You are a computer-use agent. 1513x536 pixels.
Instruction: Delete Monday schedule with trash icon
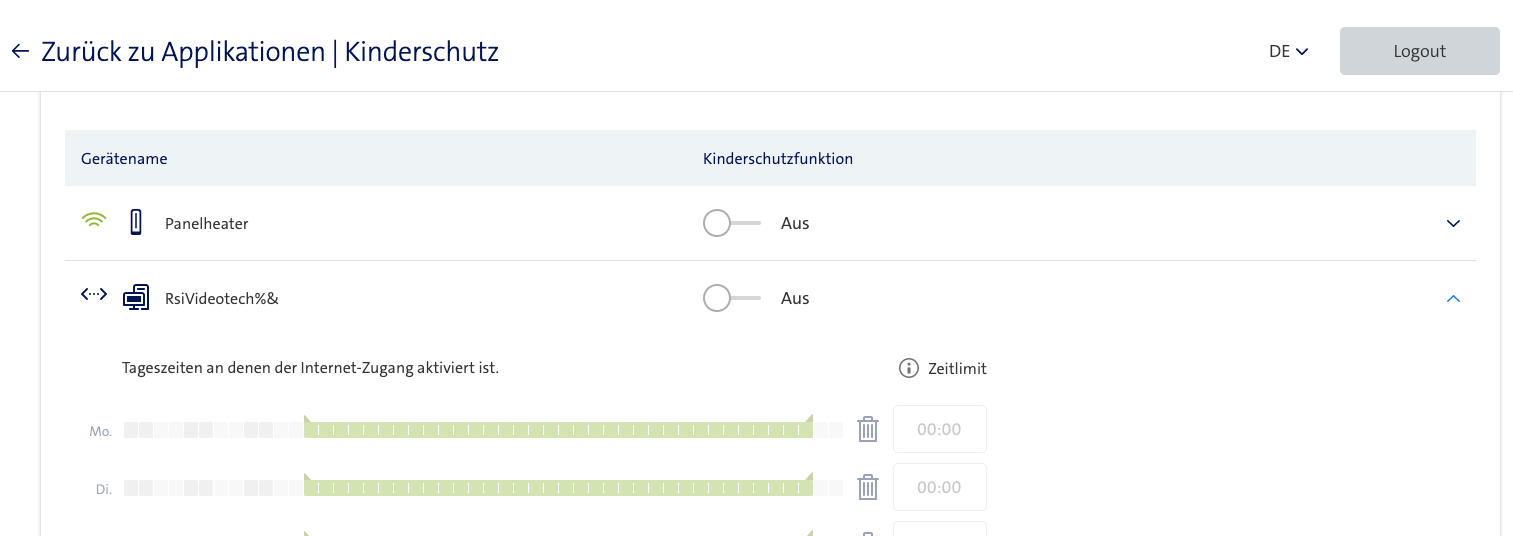(x=868, y=430)
